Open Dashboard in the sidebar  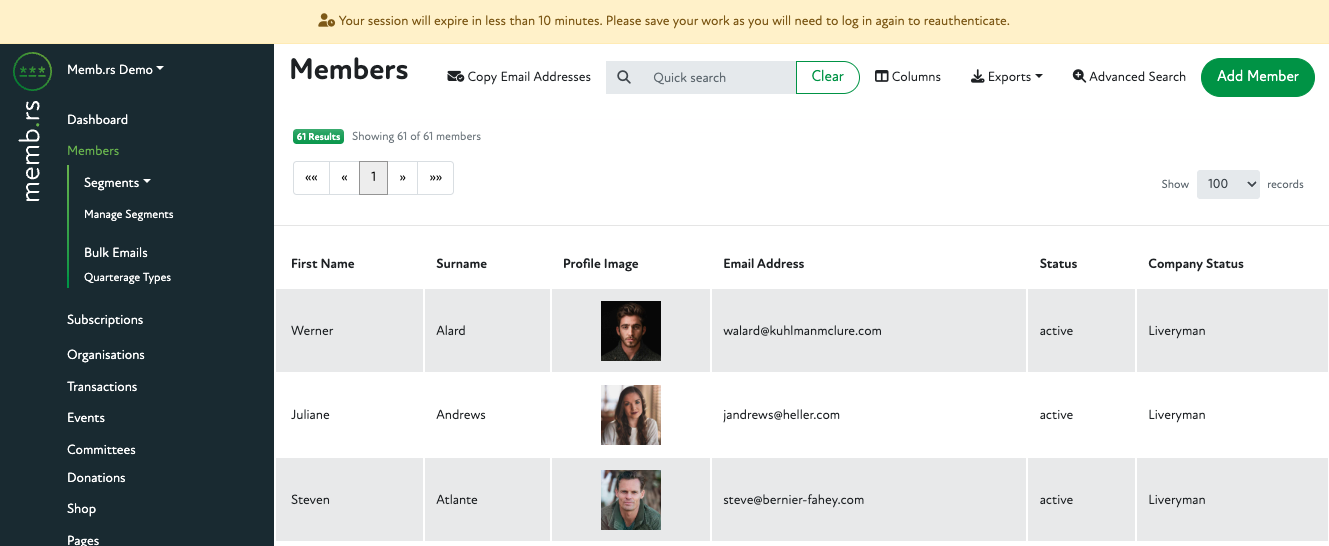click(97, 120)
